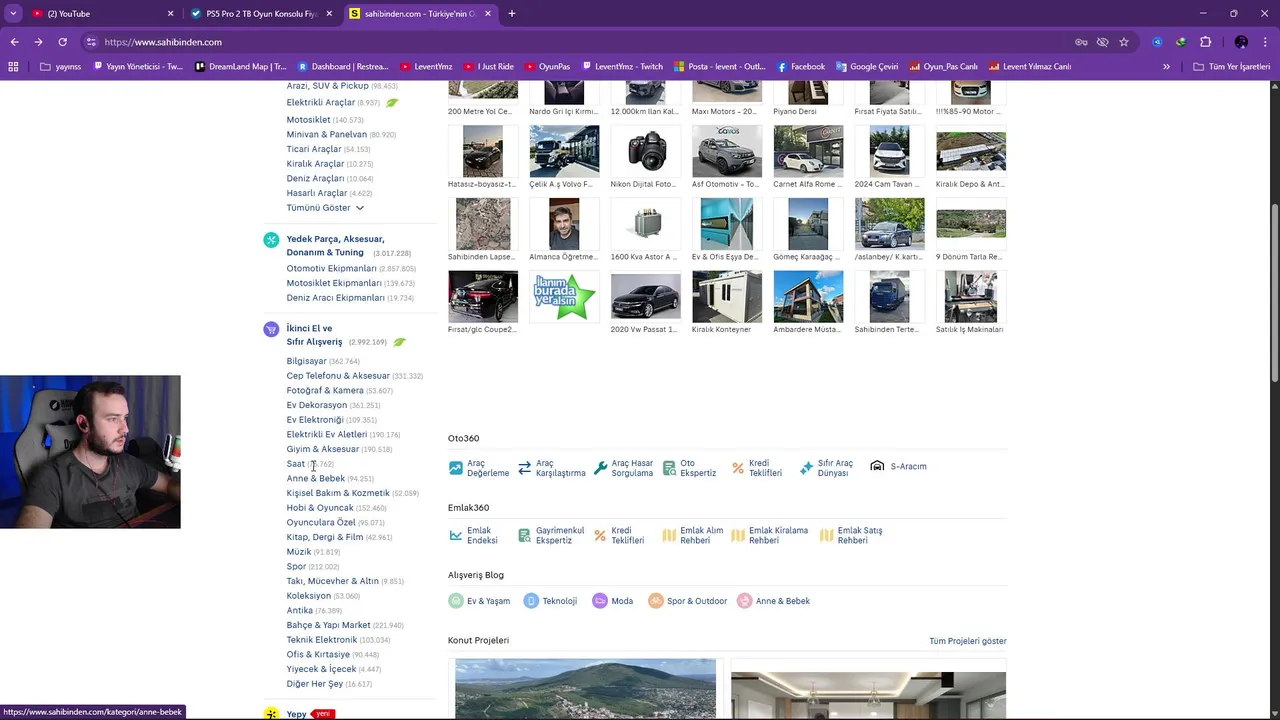Click the Moda blog shoe icon

click(x=600, y=601)
